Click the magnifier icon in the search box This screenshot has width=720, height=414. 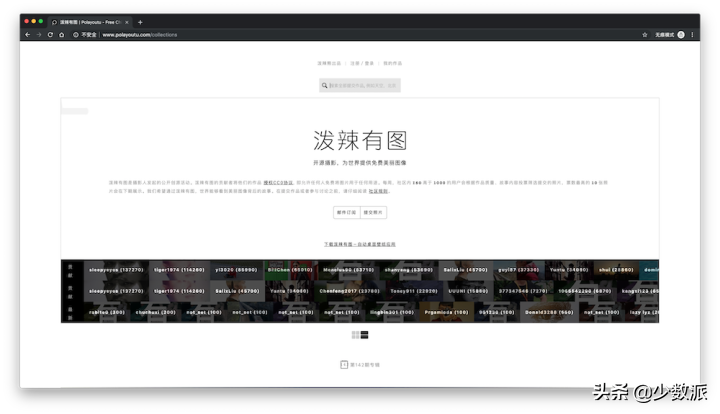(x=324, y=85)
